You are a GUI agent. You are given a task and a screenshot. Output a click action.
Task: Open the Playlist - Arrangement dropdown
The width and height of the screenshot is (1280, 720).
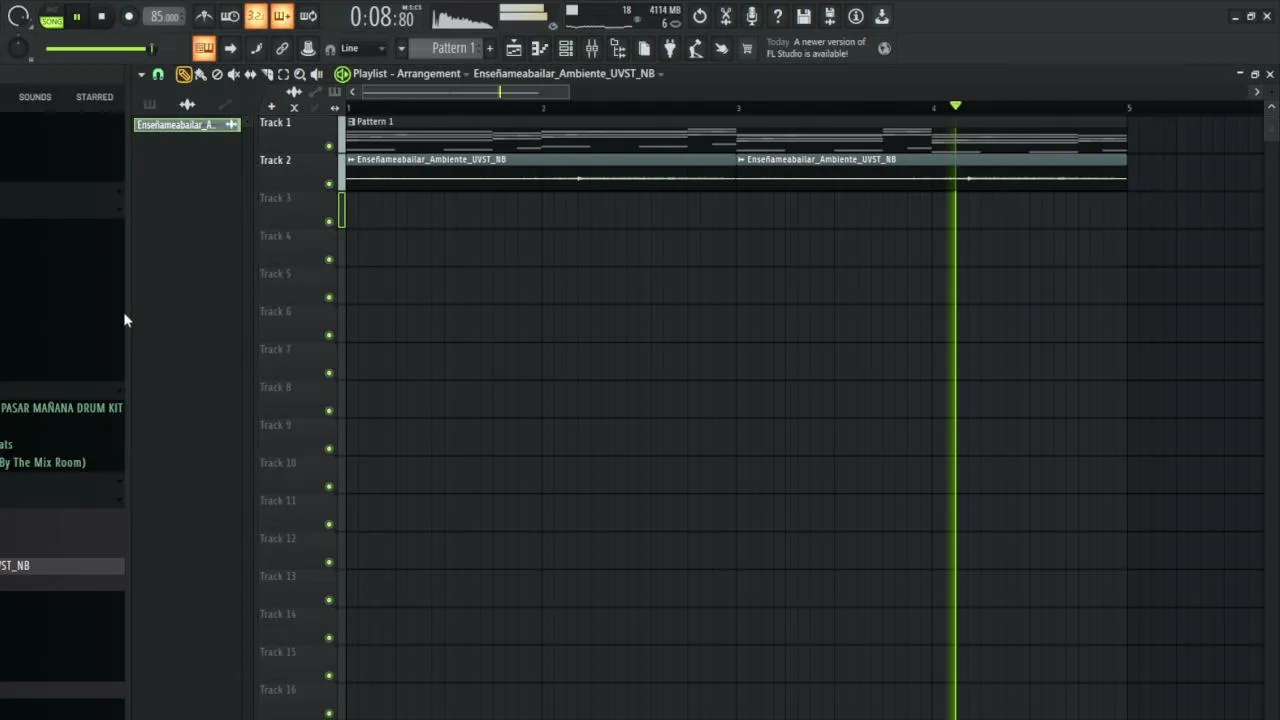click(x=410, y=74)
